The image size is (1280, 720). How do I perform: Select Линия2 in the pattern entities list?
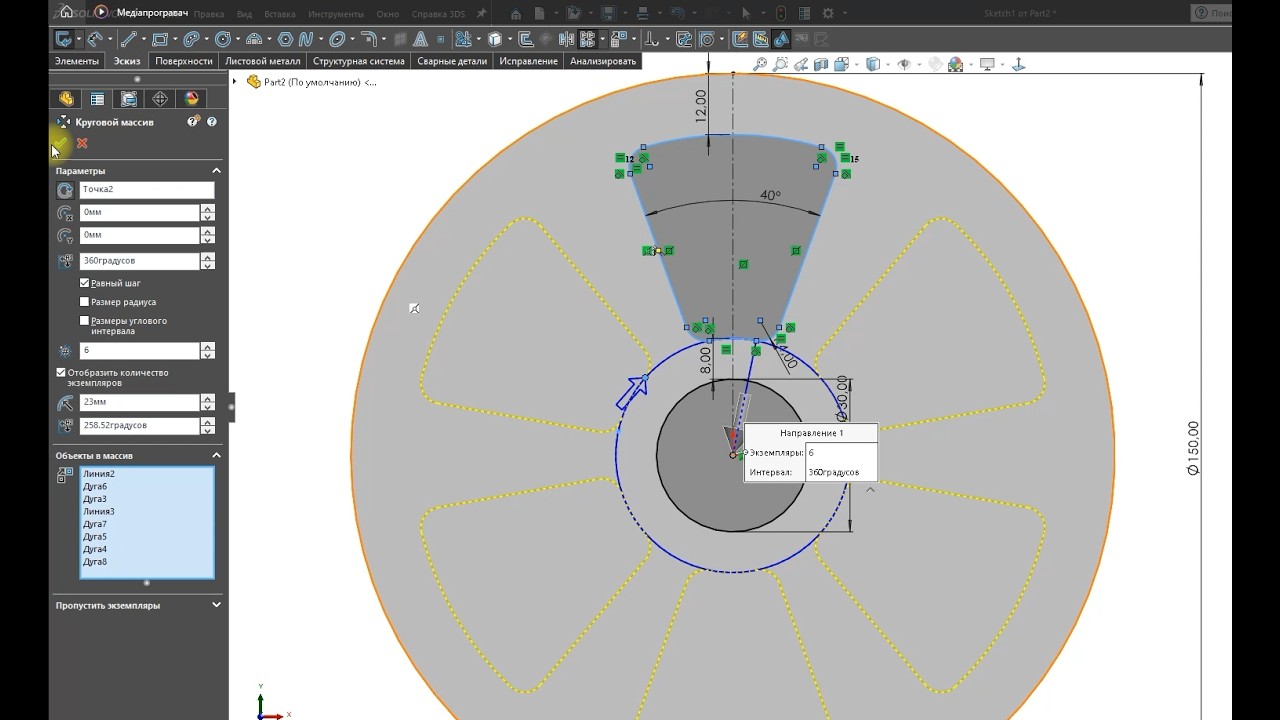coord(99,474)
